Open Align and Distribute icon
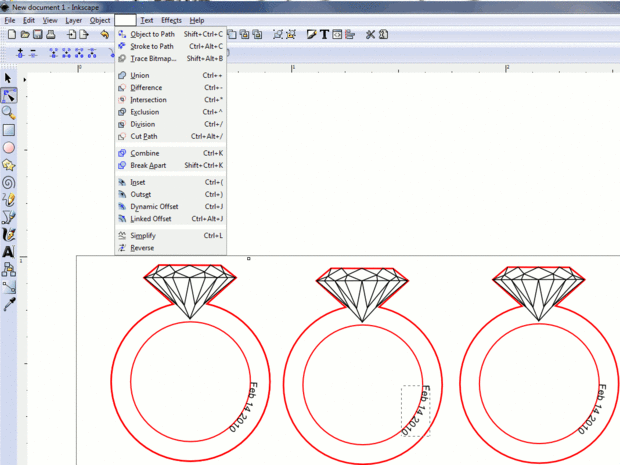620x465 pixels. tap(350, 34)
